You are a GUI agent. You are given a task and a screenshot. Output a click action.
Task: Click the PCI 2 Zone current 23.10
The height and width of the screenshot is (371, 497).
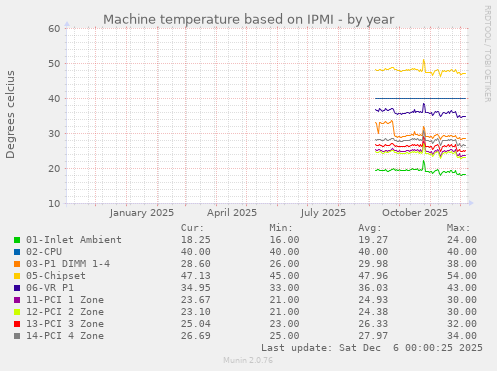pyautogui.click(x=196, y=312)
